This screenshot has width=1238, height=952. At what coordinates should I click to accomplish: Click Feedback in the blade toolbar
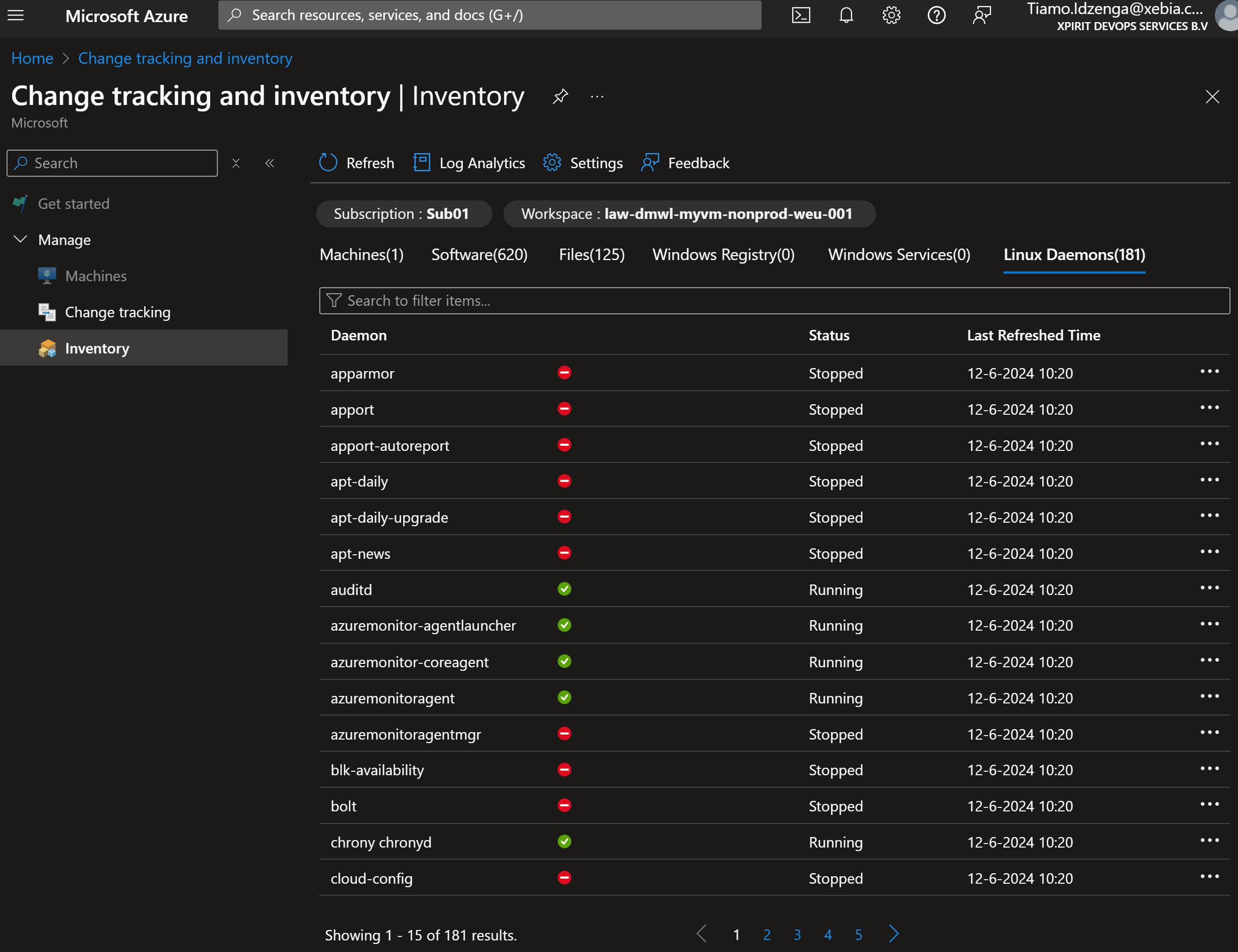pyautogui.click(x=685, y=163)
